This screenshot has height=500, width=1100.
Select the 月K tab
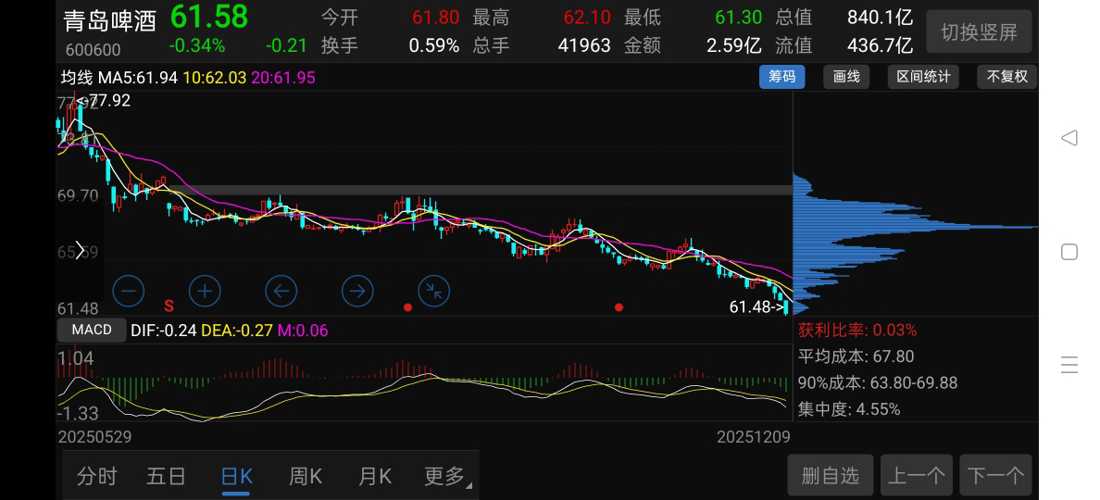tap(375, 477)
